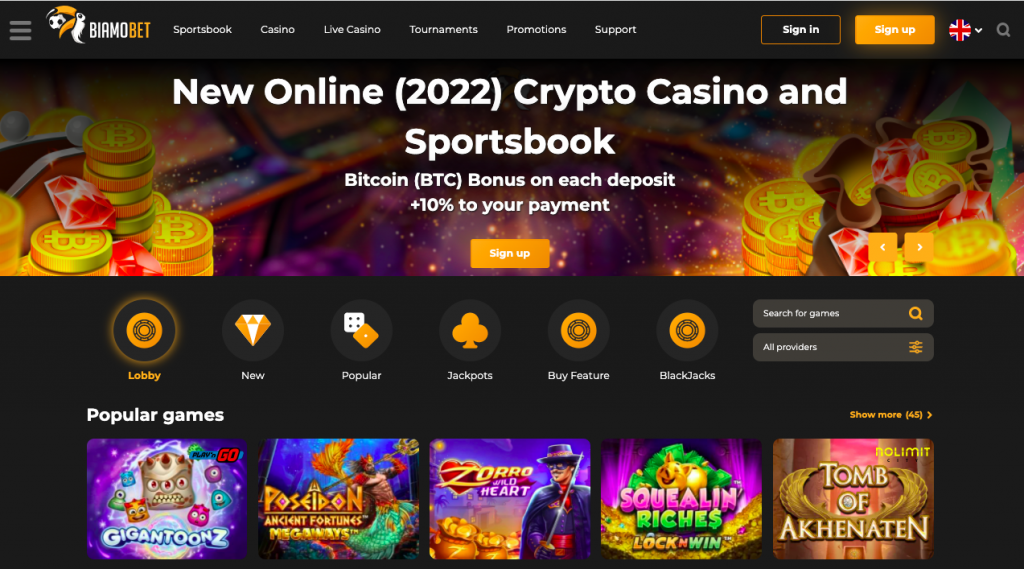Click the BiamoBet logo
Viewport: 1024px width, 569px height.
(99, 26)
